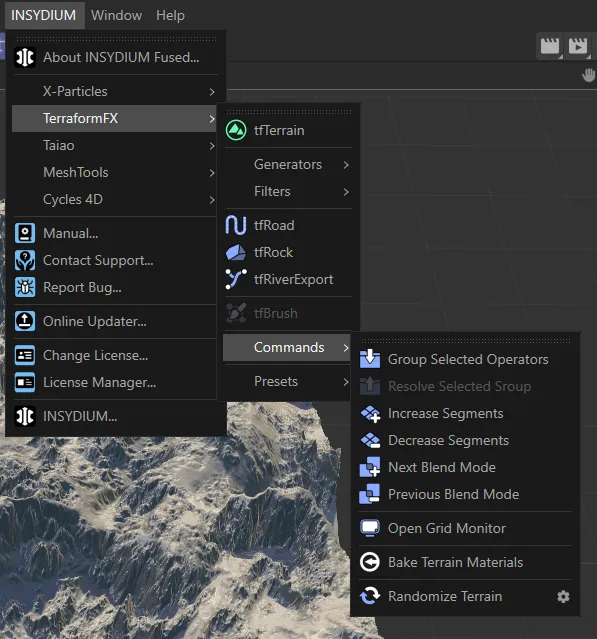Image resolution: width=597 pixels, height=639 pixels.
Task: Click the License Manager... entry text
Action: pos(99,382)
